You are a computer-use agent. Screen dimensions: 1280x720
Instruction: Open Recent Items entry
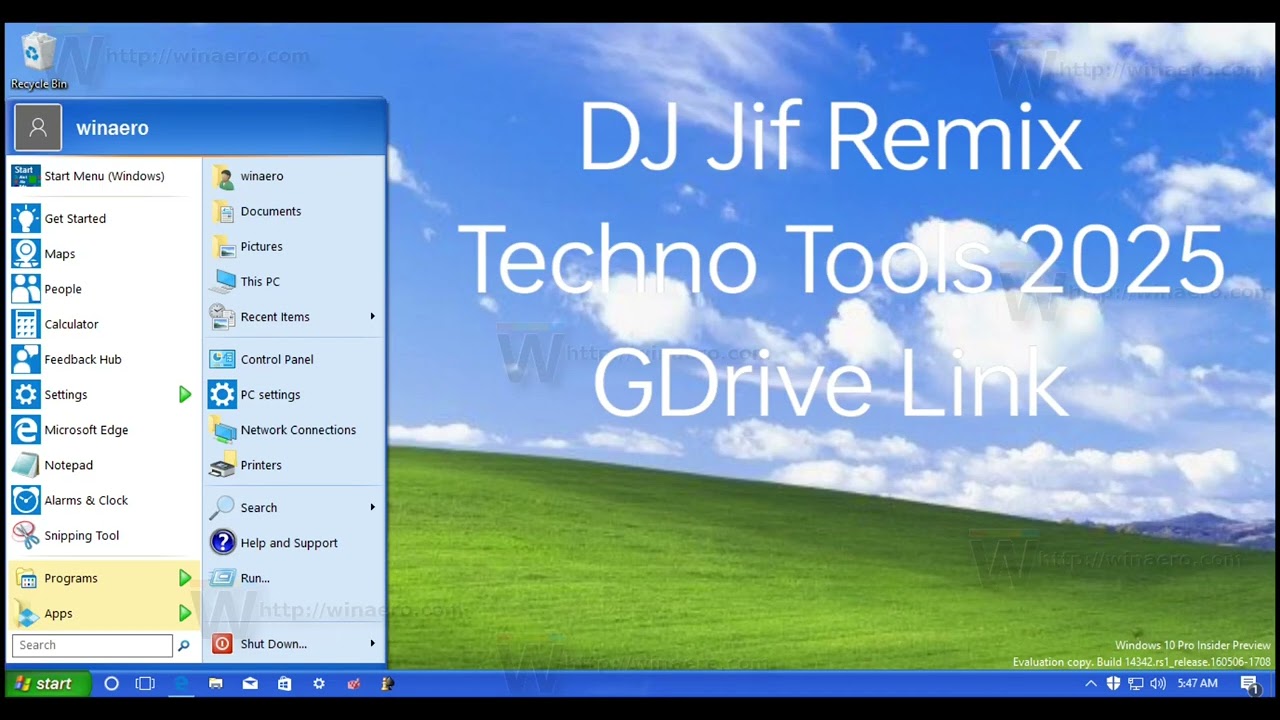pyautogui.click(x=294, y=317)
